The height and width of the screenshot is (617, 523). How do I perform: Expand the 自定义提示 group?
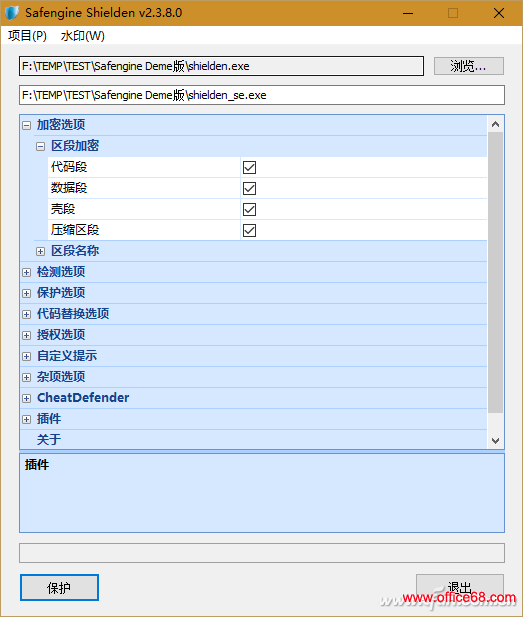26,357
